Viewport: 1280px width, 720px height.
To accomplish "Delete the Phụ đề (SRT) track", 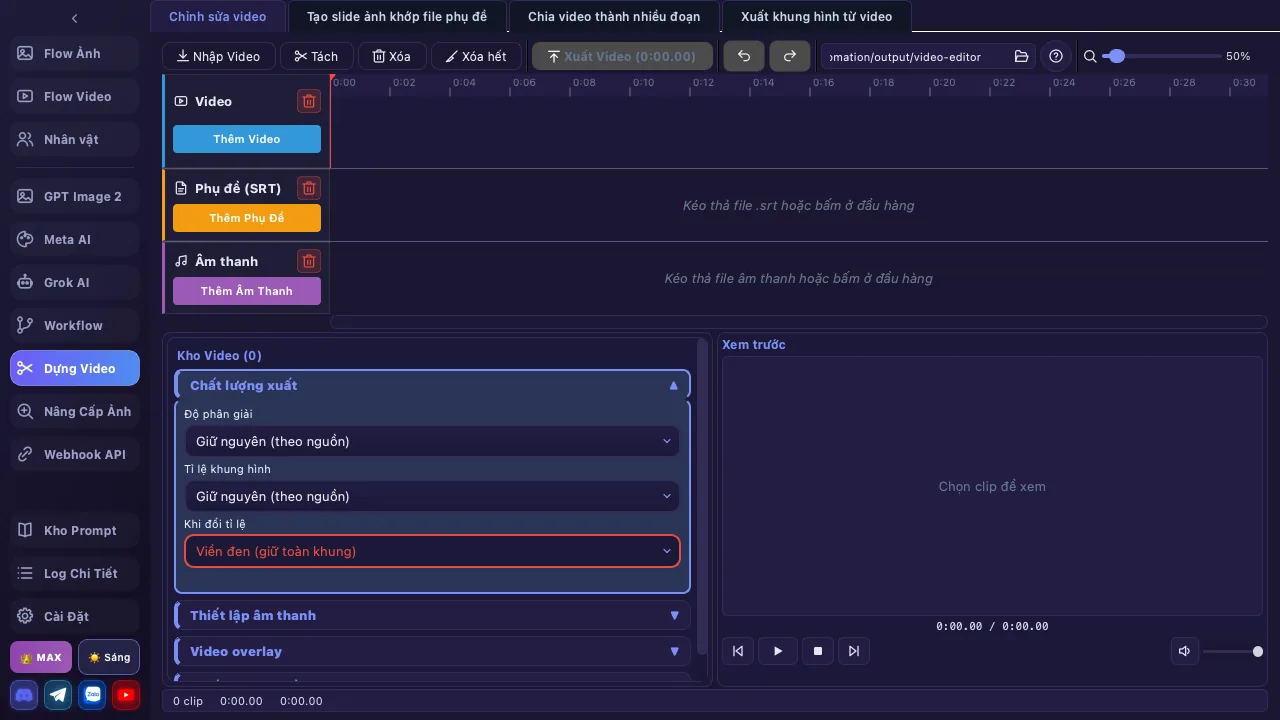I will pyautogui.click(x=309, y=188).
